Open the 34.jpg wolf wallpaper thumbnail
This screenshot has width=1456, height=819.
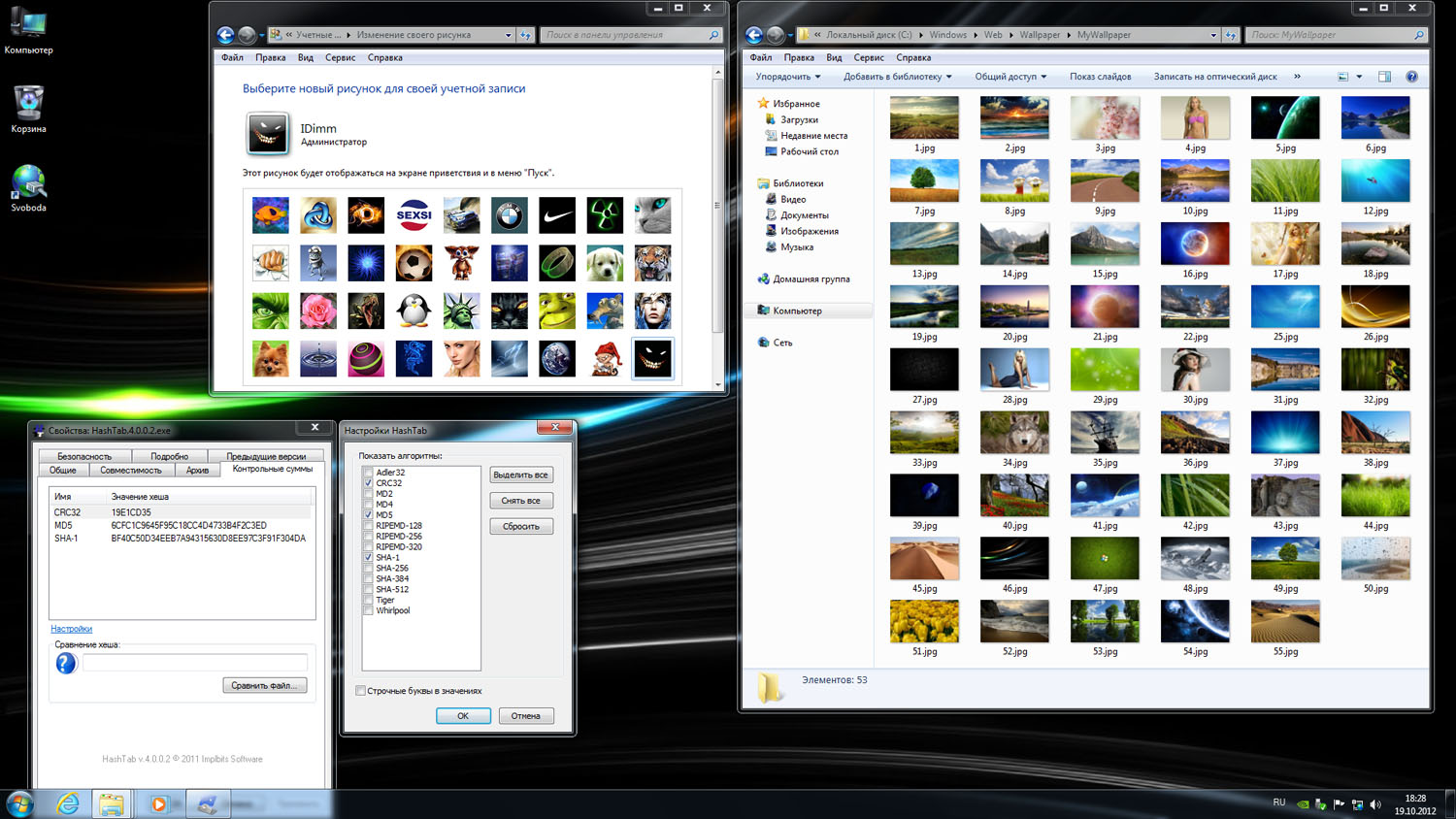pos(1014,434)
